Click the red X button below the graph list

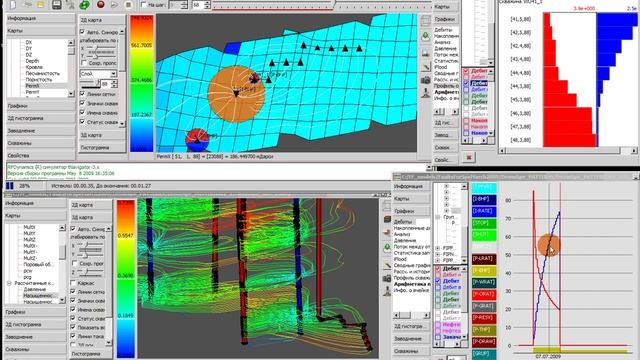[469, 157]
